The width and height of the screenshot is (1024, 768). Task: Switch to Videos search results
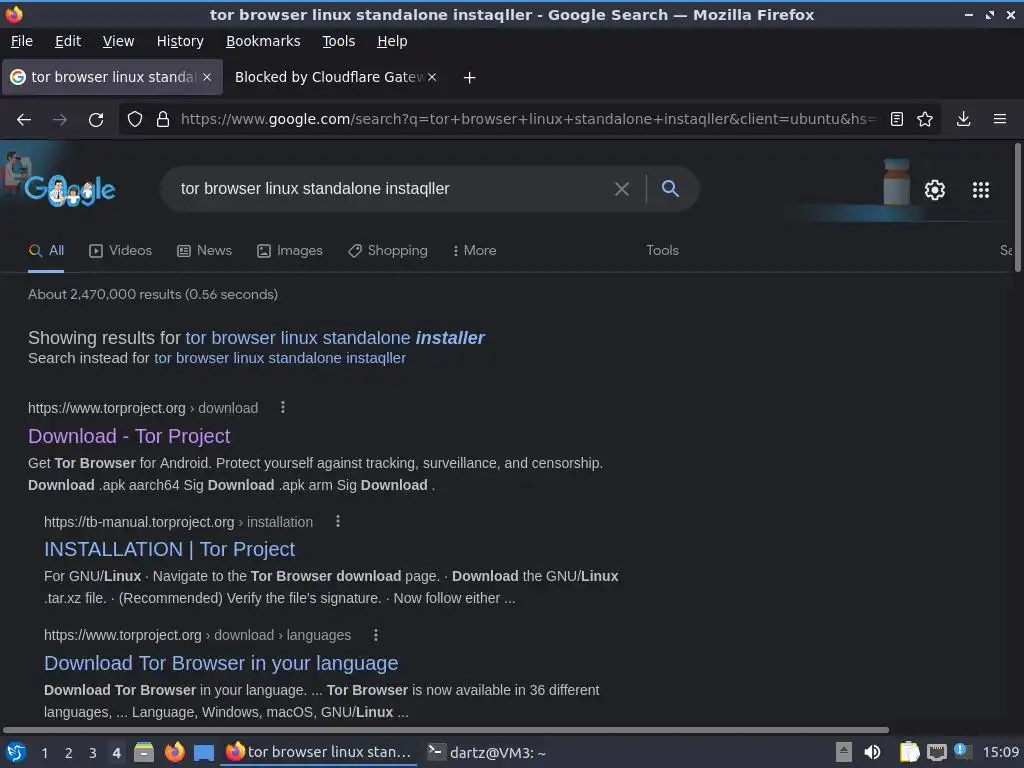point(120,251)
